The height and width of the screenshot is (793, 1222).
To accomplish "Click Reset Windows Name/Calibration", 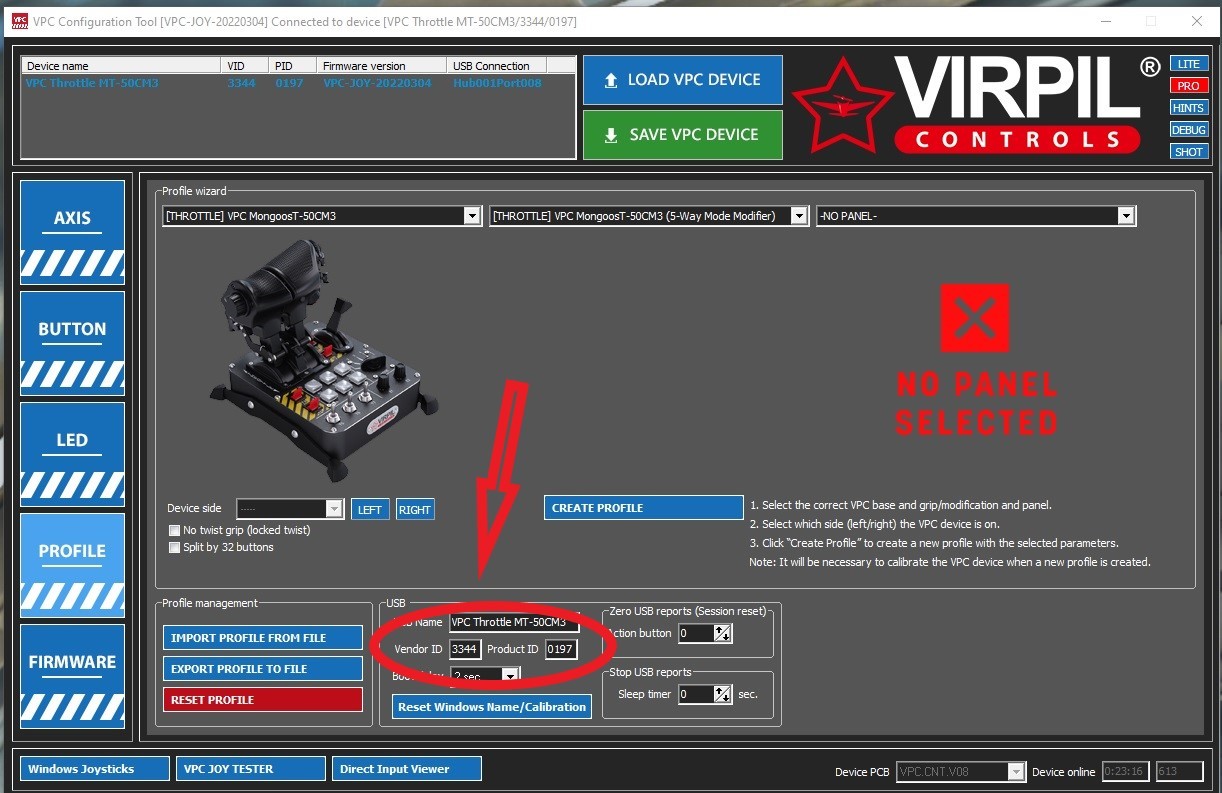I will [x=492, y=707].
